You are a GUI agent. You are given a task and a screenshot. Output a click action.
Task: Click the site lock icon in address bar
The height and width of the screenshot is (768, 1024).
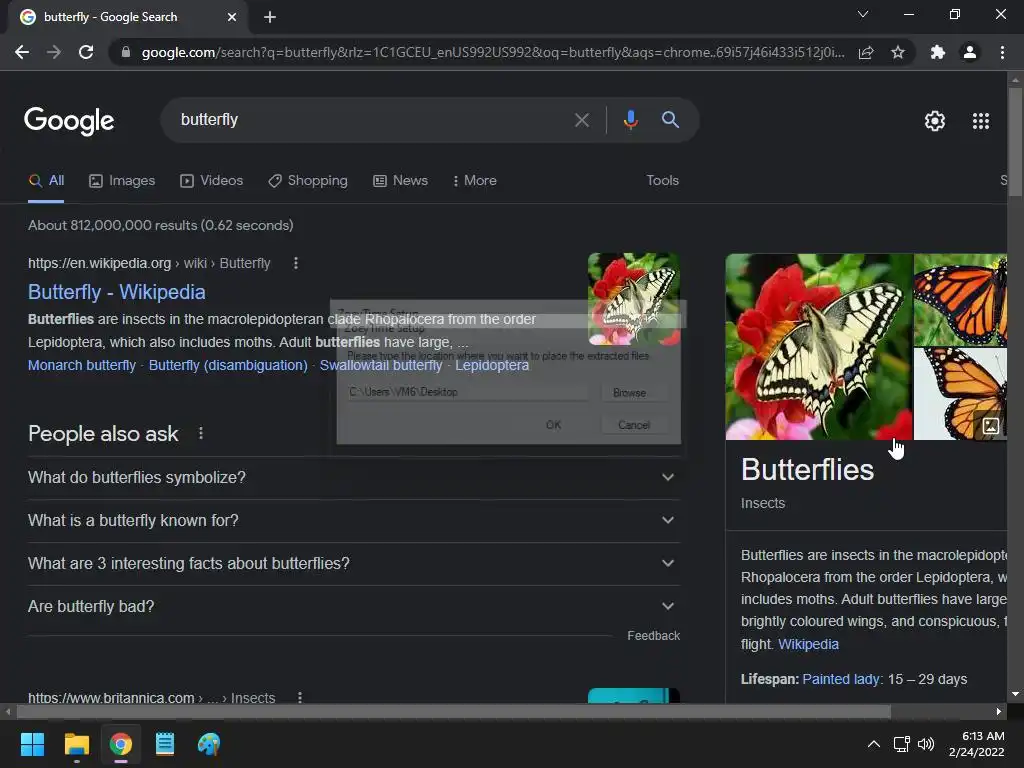coord(126,52)
